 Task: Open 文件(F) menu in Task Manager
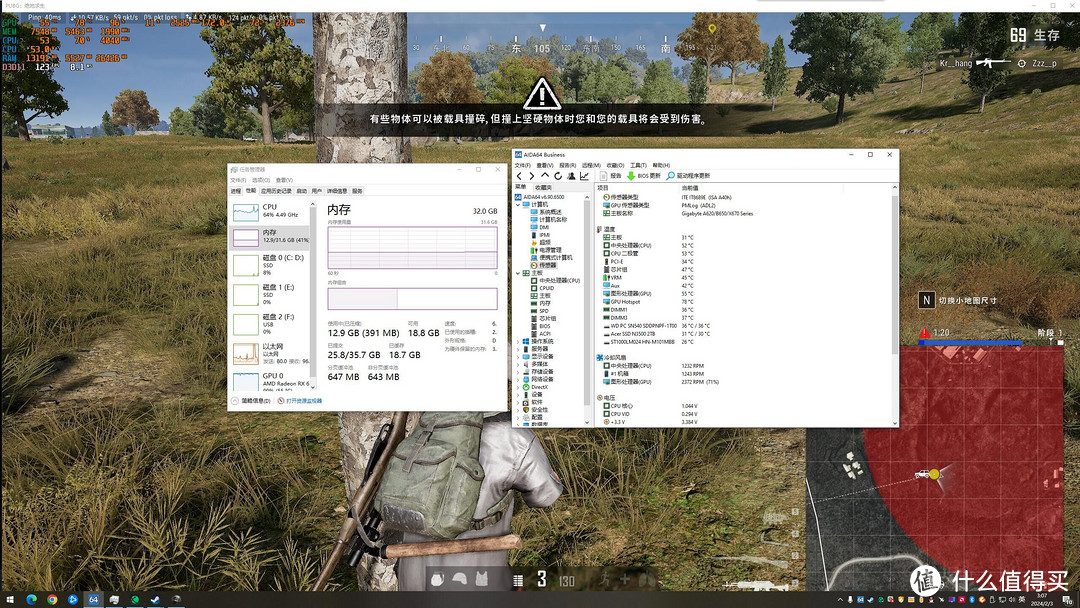pyautogui.click(x=238, y=180)
